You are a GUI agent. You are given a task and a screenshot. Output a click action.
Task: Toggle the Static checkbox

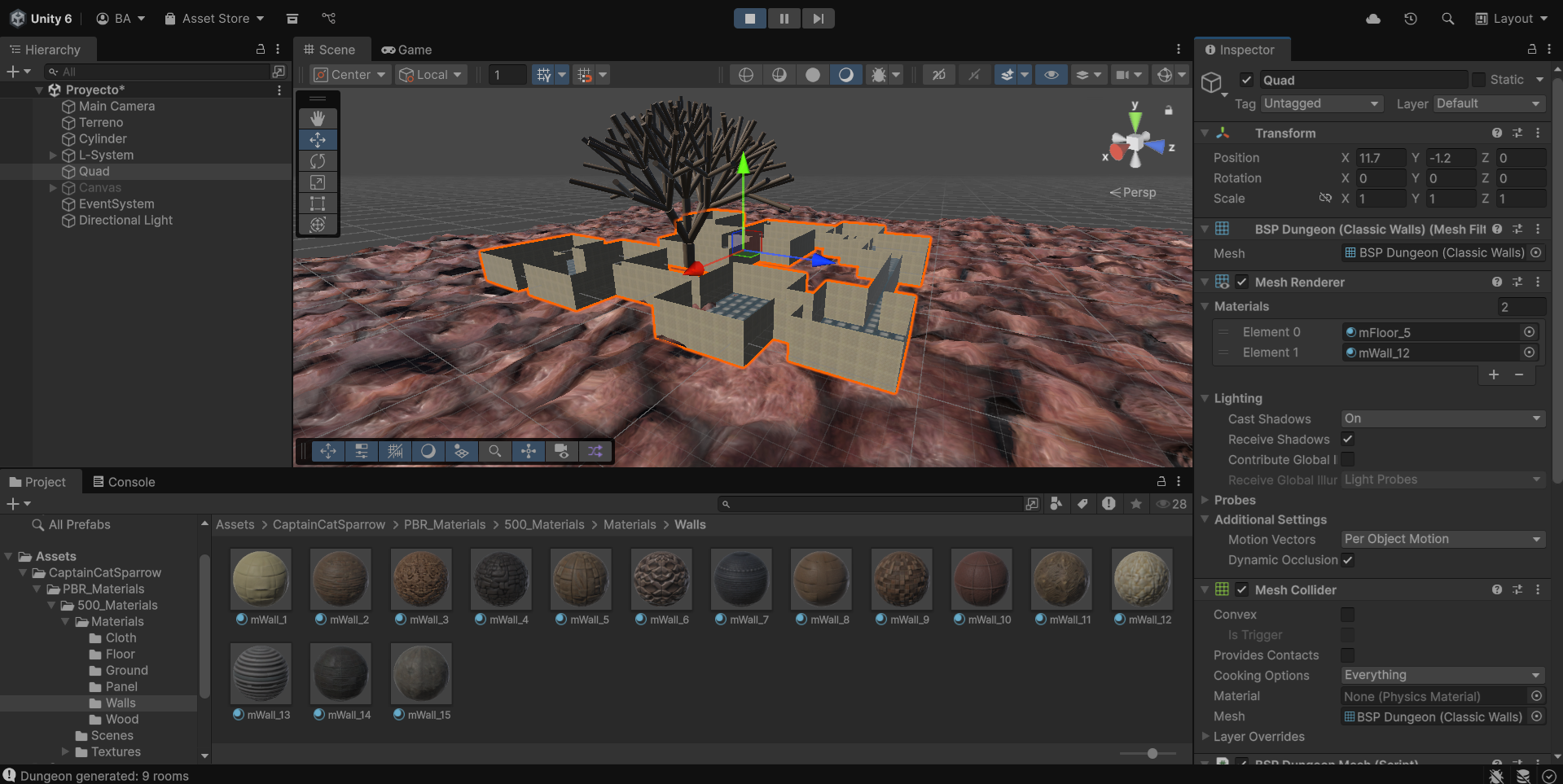[1479, 80]
